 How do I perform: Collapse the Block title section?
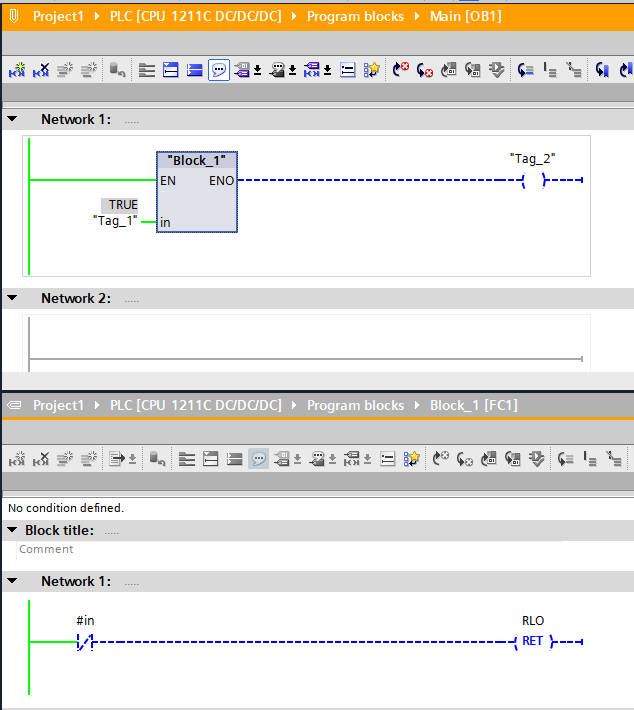[x=12, y=530]
